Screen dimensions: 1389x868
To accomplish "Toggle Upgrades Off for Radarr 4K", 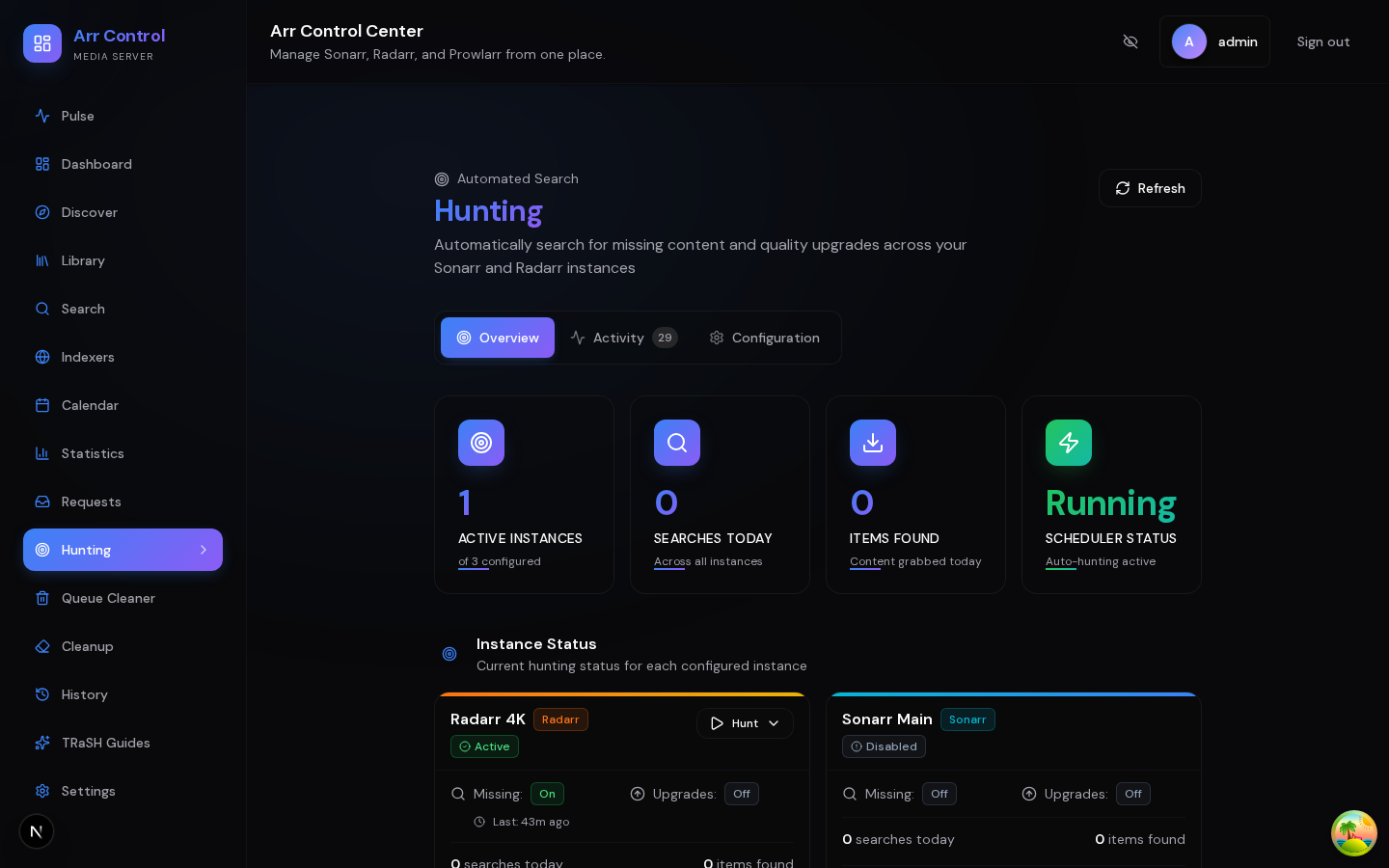I will click(742, 794).
